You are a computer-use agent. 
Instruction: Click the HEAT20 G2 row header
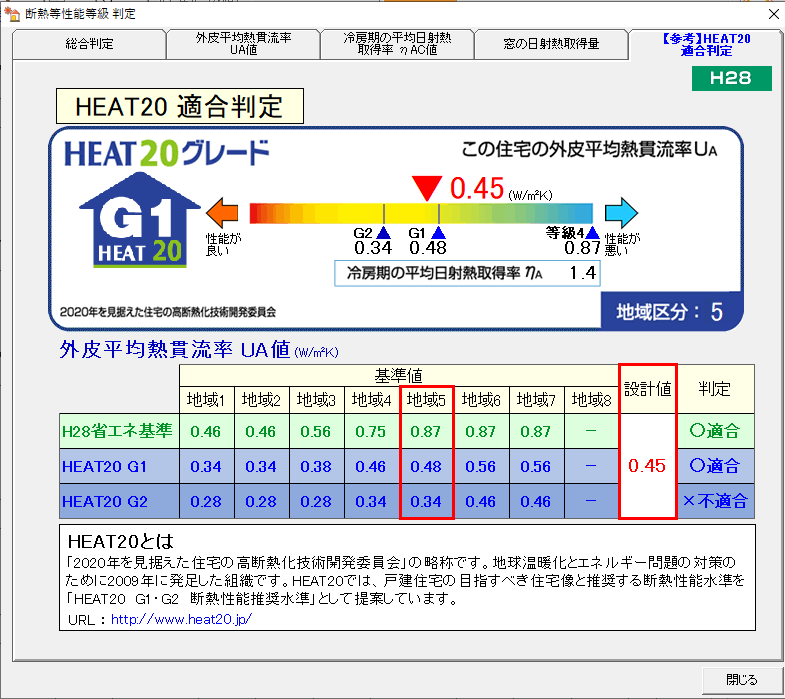[119, 501]
